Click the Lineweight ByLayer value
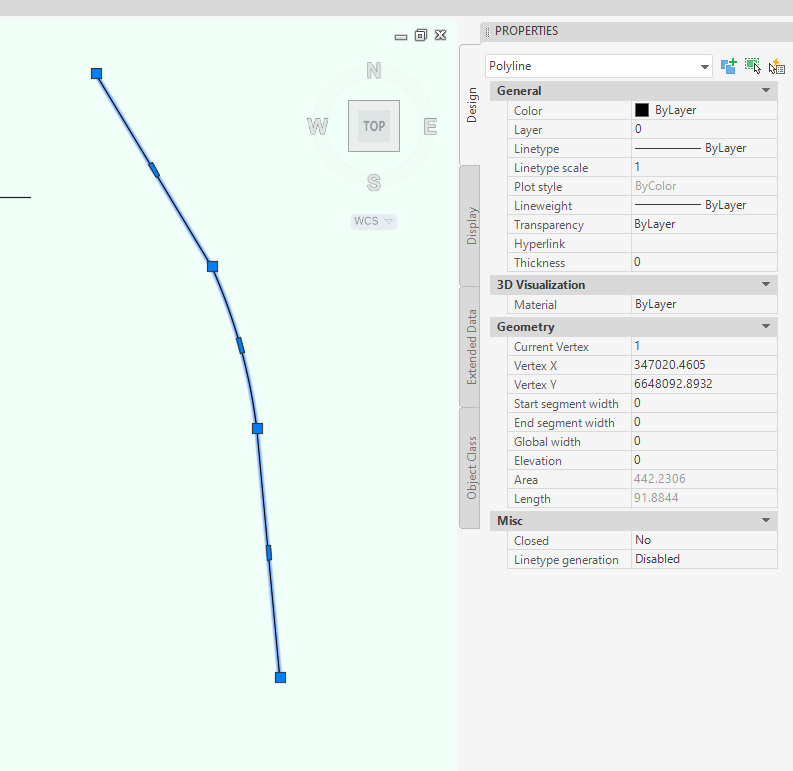Viewport: 793px width, 771px height. (x=704, y=205)
